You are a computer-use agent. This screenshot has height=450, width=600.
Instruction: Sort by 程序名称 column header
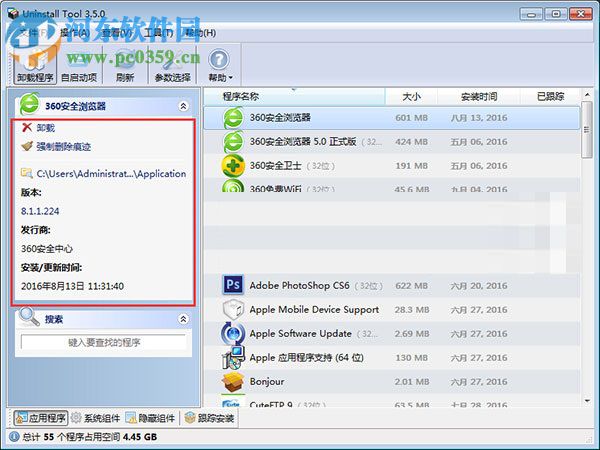(x=294, y=96)
